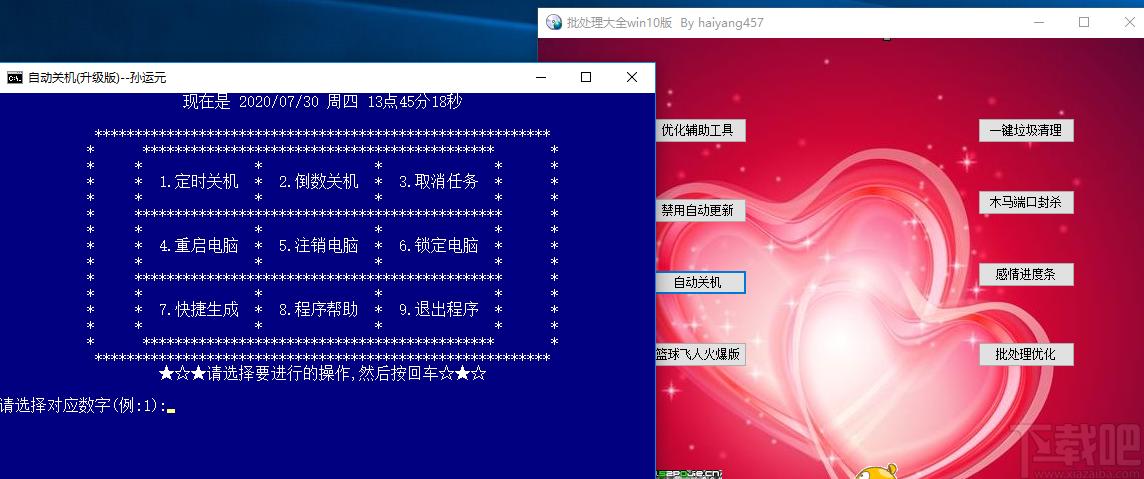The width and height of the screenshot is (1144, 479).
Task: Click the 请选择要进行的操作 instruction line
Action: (x=322, y=374)
